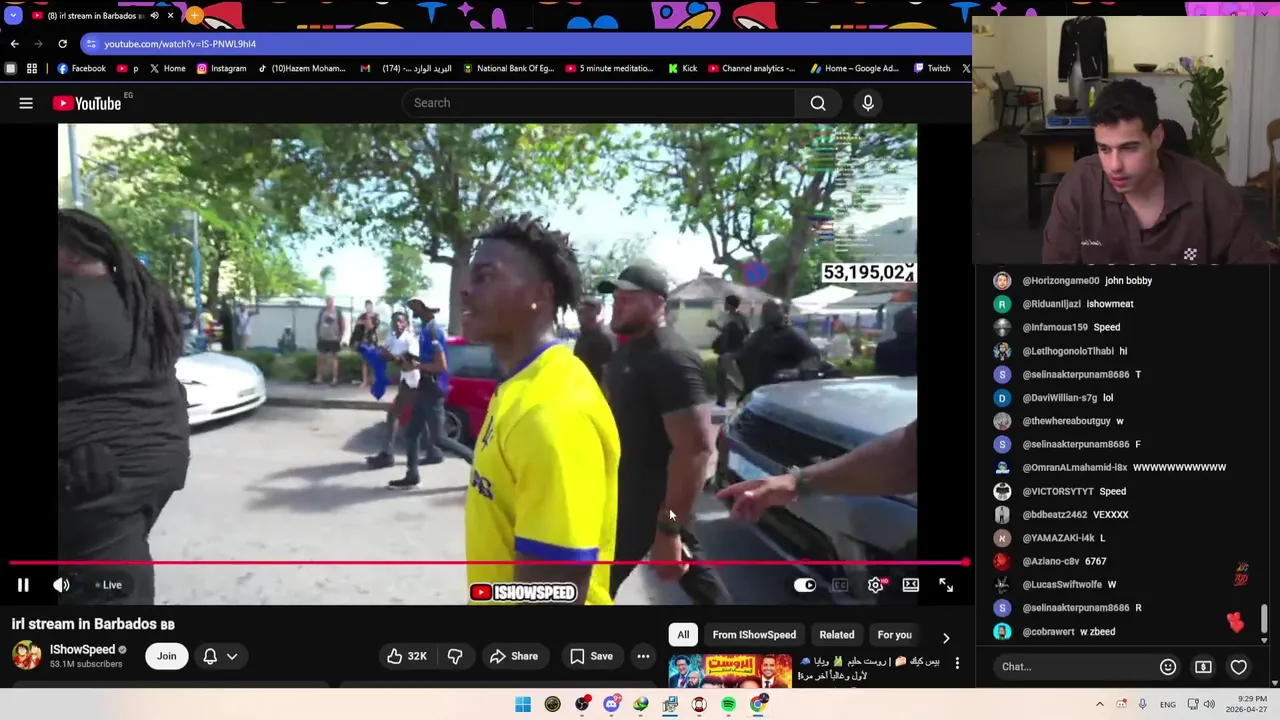Enter fullscreen mode
Image resolution: width=1280 pixels, height=720 pixels.
[946, 585]
